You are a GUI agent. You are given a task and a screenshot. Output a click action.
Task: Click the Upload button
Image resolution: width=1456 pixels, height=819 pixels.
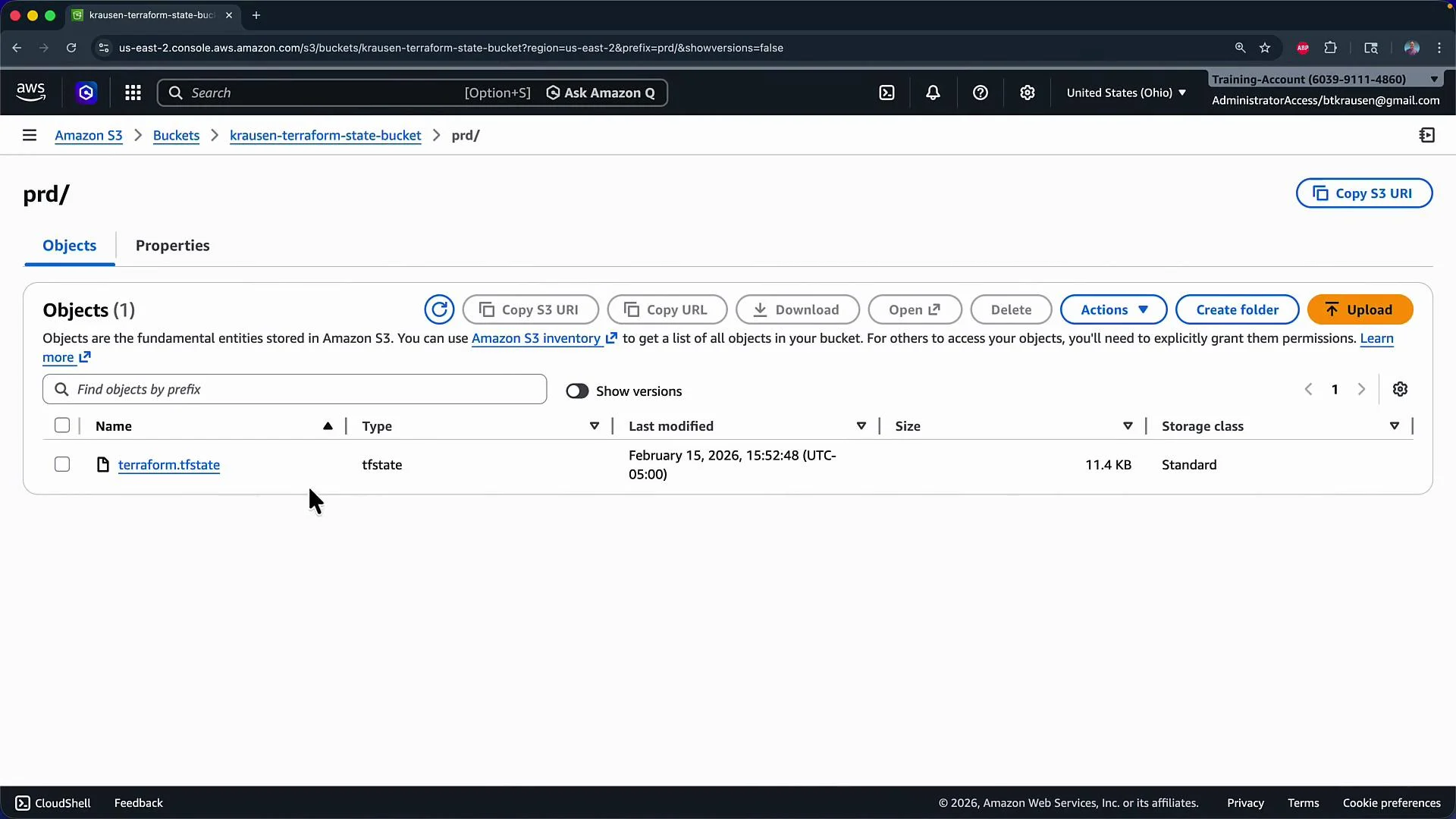coord(1360,309)
